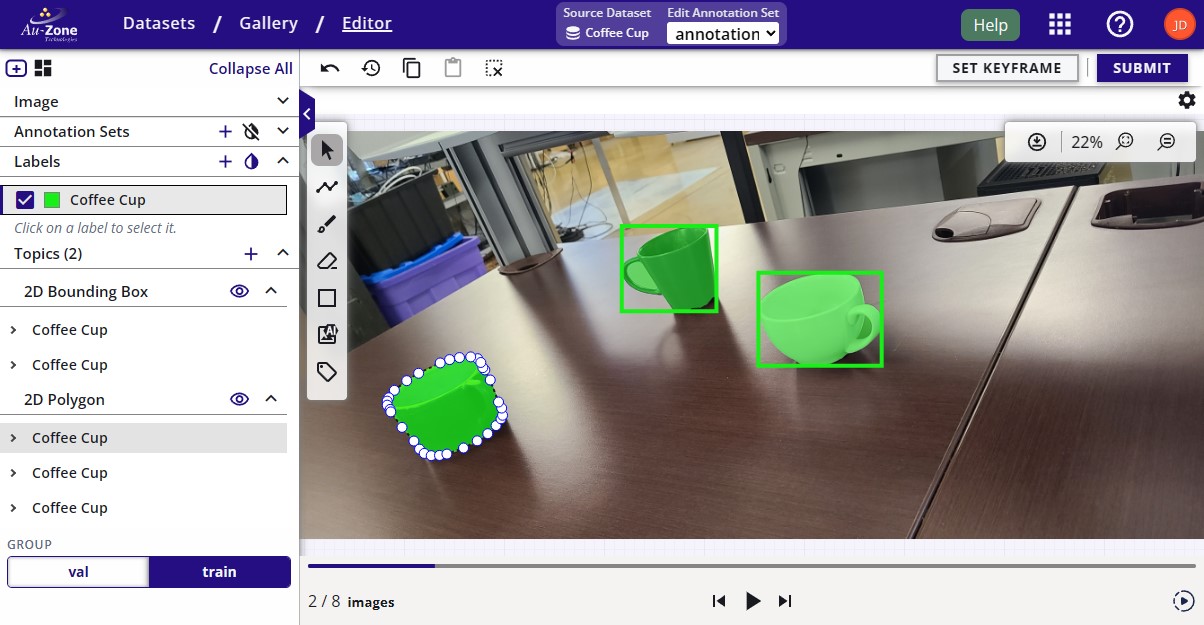Screen dimensions: 1204x625
Task: Collapse the Topics section
Action: [283, 254]
